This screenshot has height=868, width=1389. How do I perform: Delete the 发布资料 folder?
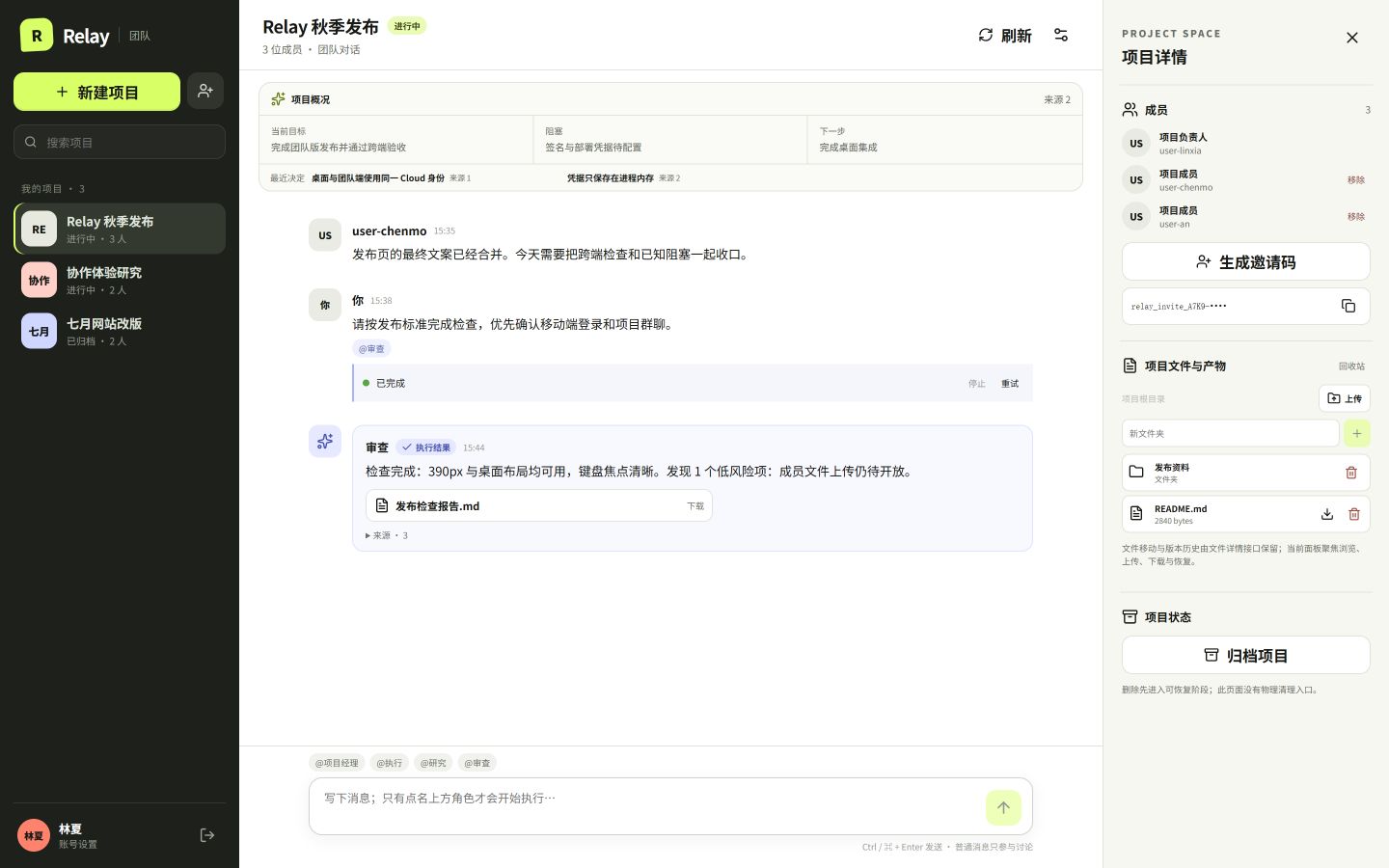1351,473
